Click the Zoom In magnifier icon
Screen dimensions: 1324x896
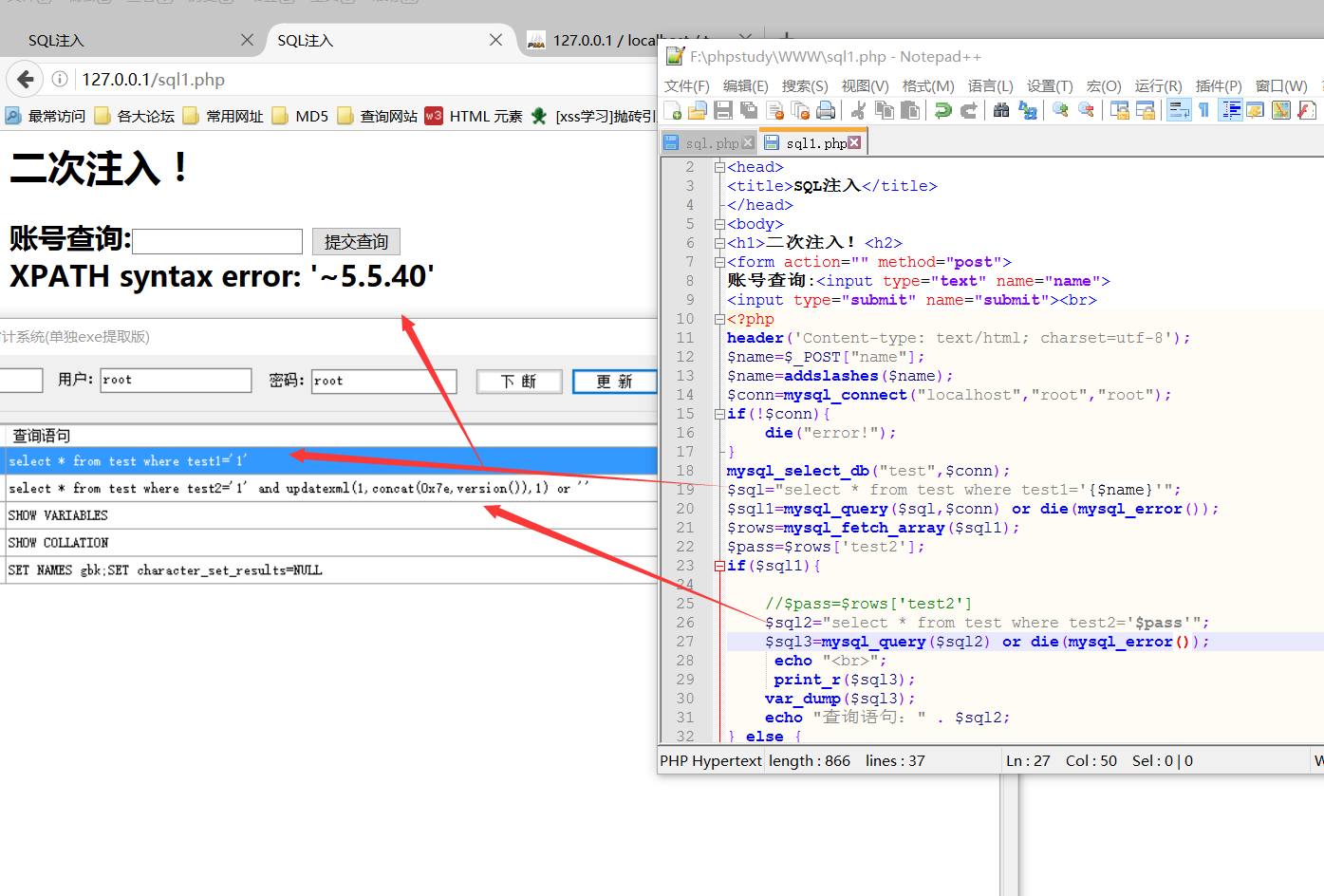(x=1060, y=110)
